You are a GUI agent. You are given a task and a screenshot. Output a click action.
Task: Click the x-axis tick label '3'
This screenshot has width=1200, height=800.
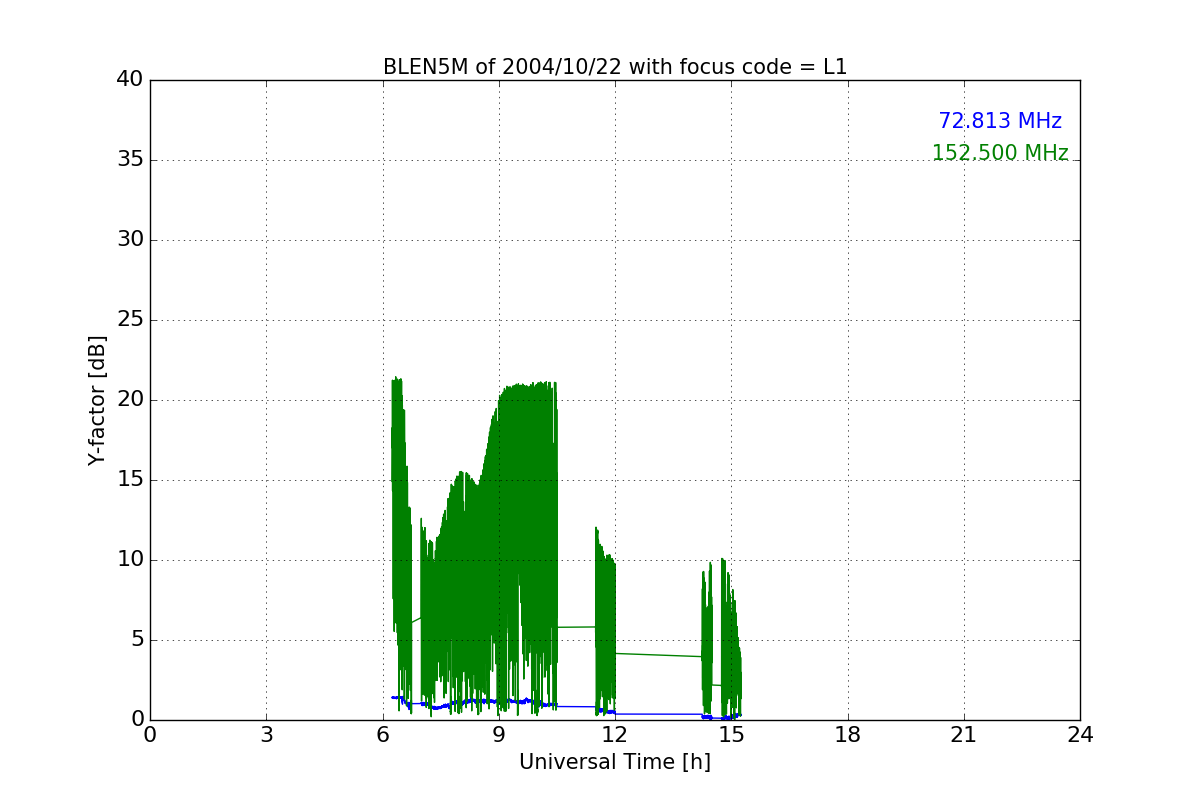coord(266,735)
